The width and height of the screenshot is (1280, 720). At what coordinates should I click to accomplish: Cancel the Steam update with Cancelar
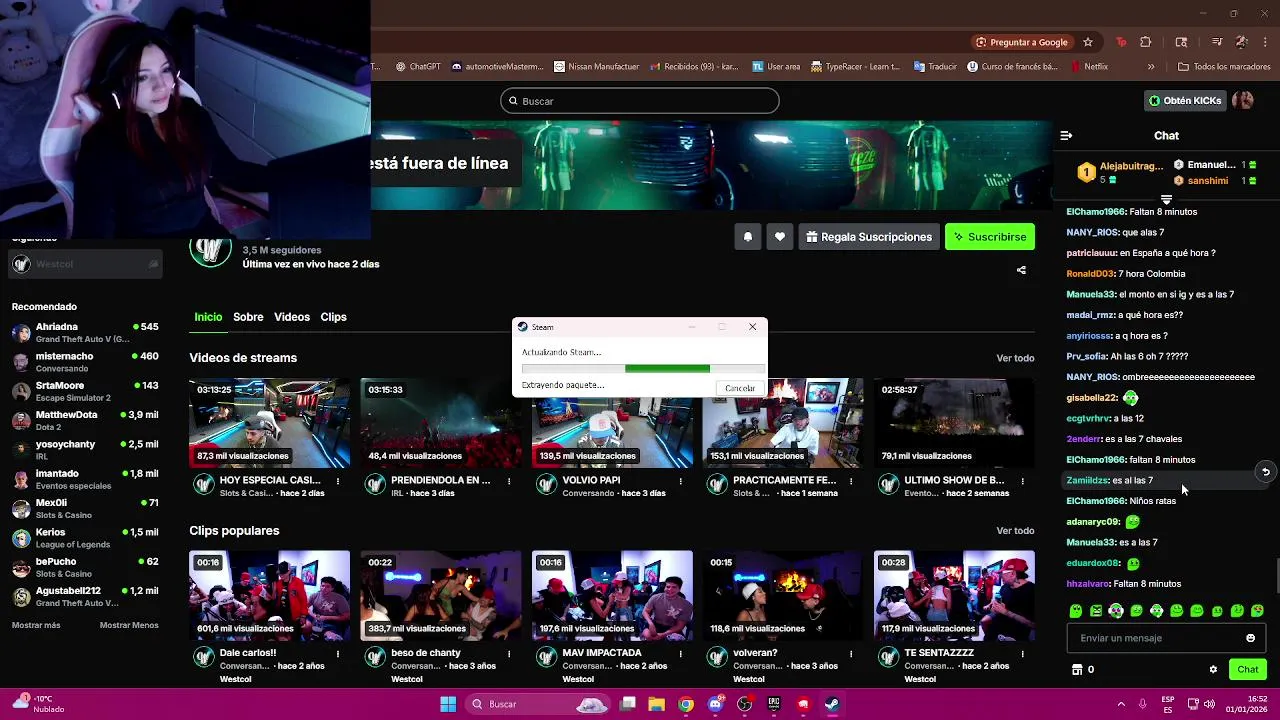[x=740, y=388]
